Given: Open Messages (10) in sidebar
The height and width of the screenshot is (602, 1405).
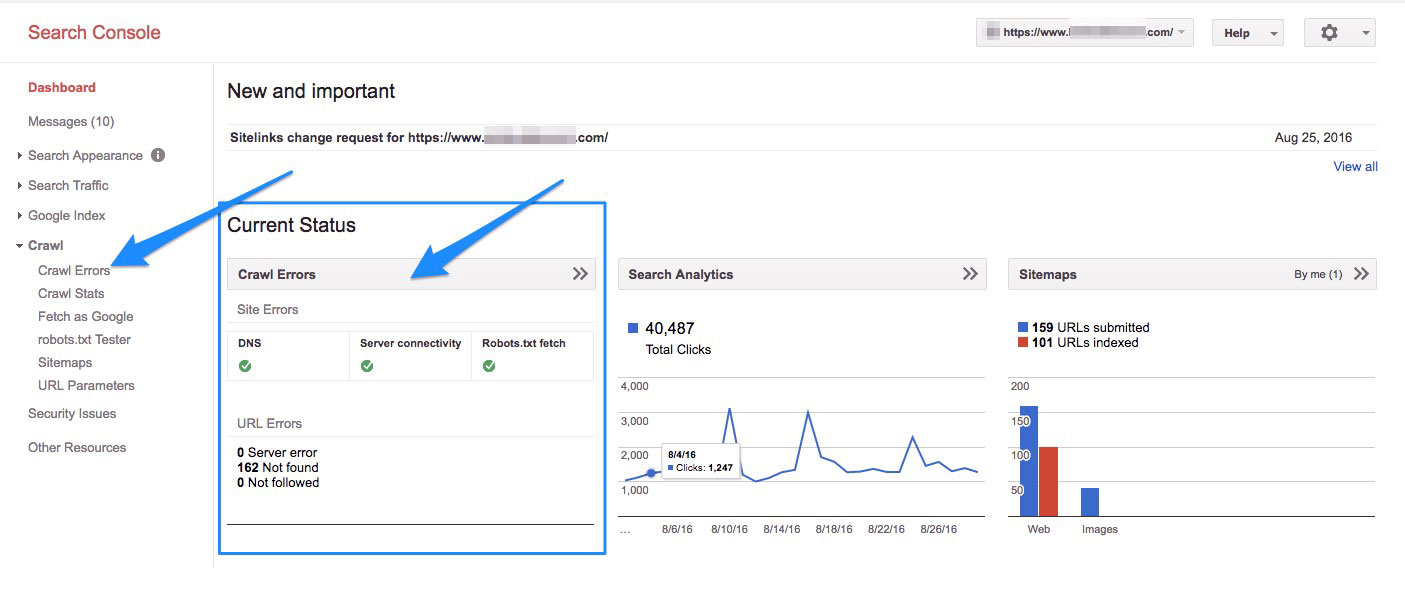Looking at the screenshot, I should (71, 122).
